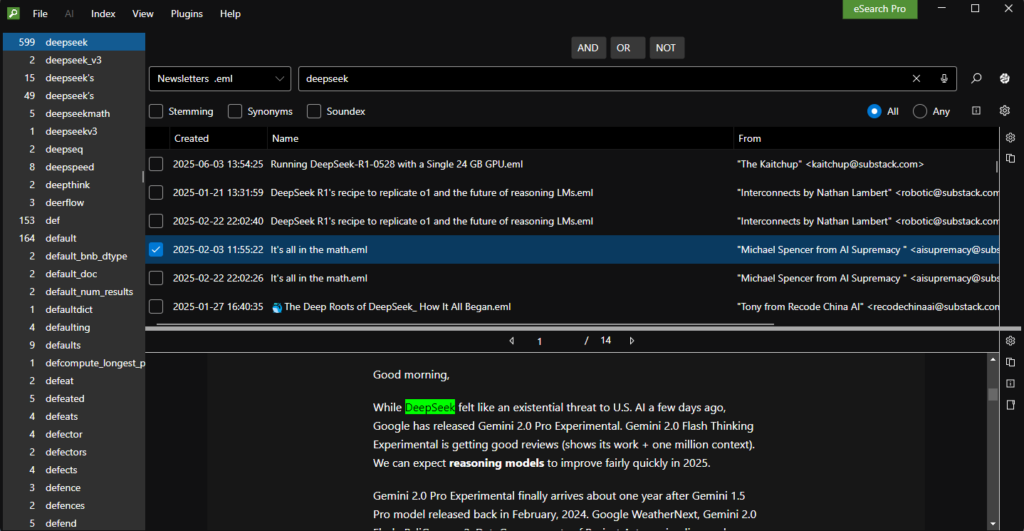Click square panel icon next to Any
Screen dimensions: 1024x531
[976, 111]
